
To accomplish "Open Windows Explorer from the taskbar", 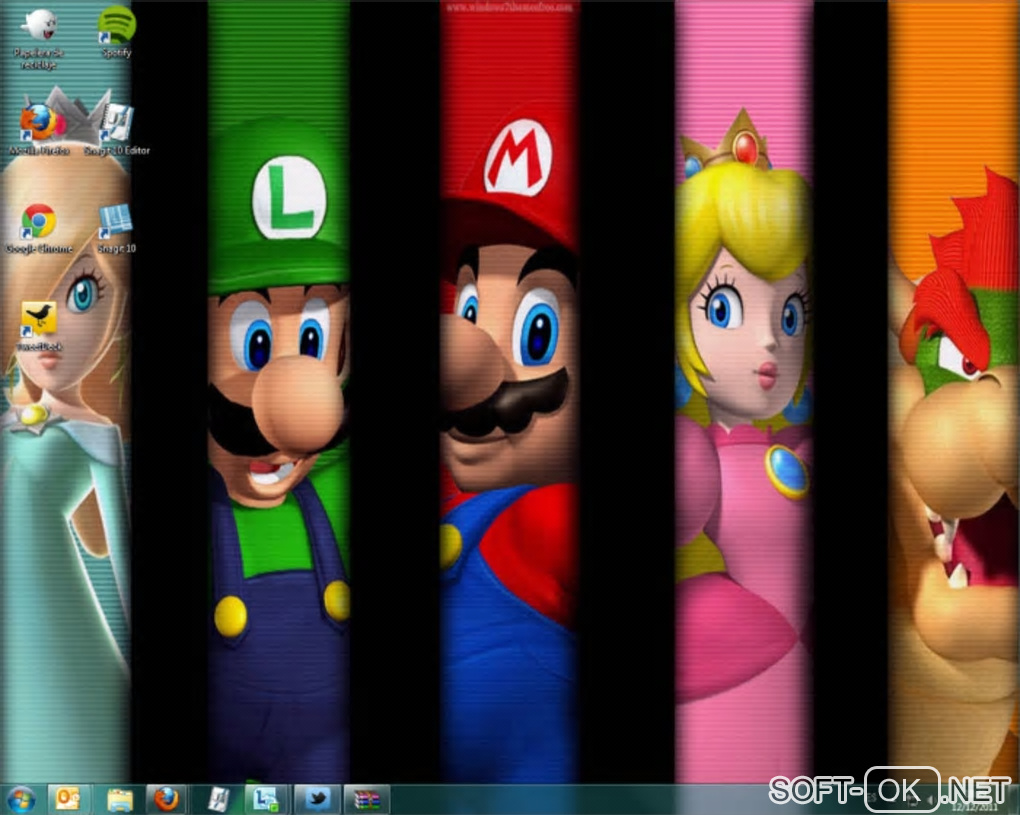I will pos(120,800).
